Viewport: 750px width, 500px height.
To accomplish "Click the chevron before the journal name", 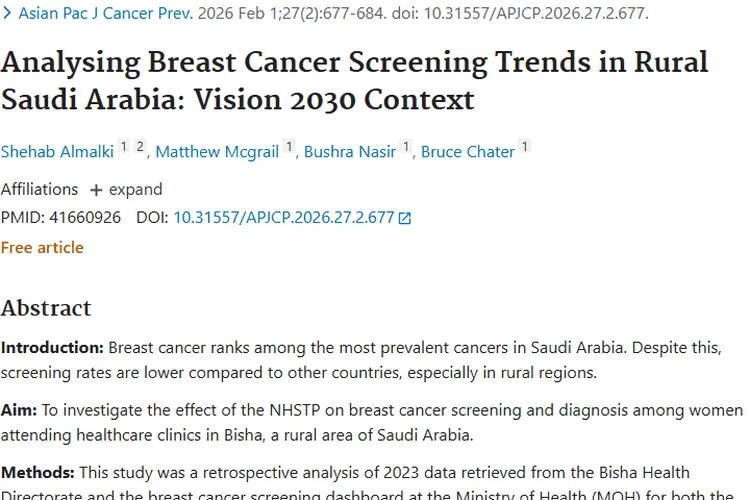I will (x=7, y=14).
